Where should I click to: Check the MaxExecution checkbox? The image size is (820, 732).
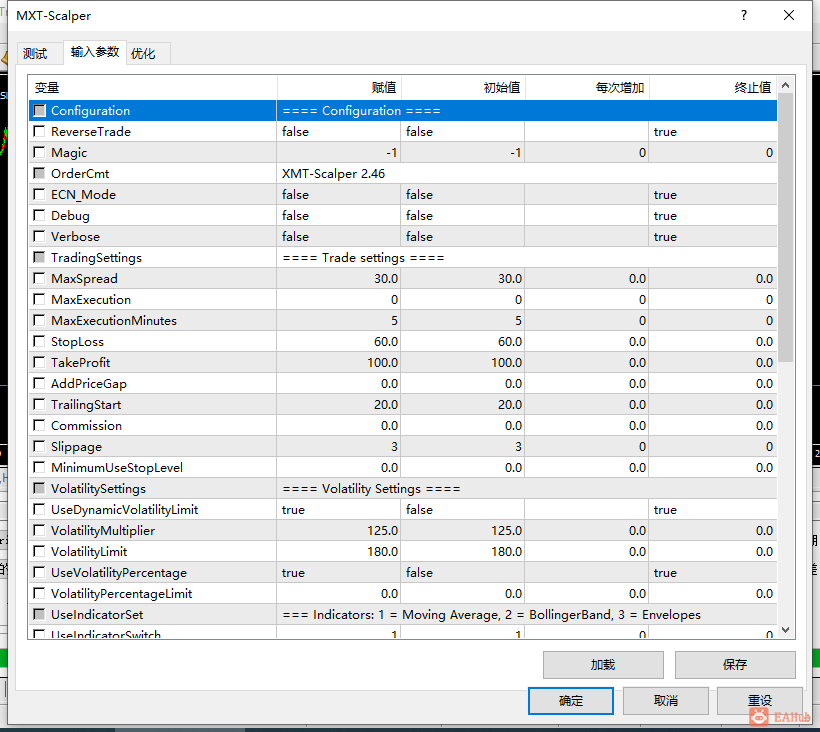point(39,299)
